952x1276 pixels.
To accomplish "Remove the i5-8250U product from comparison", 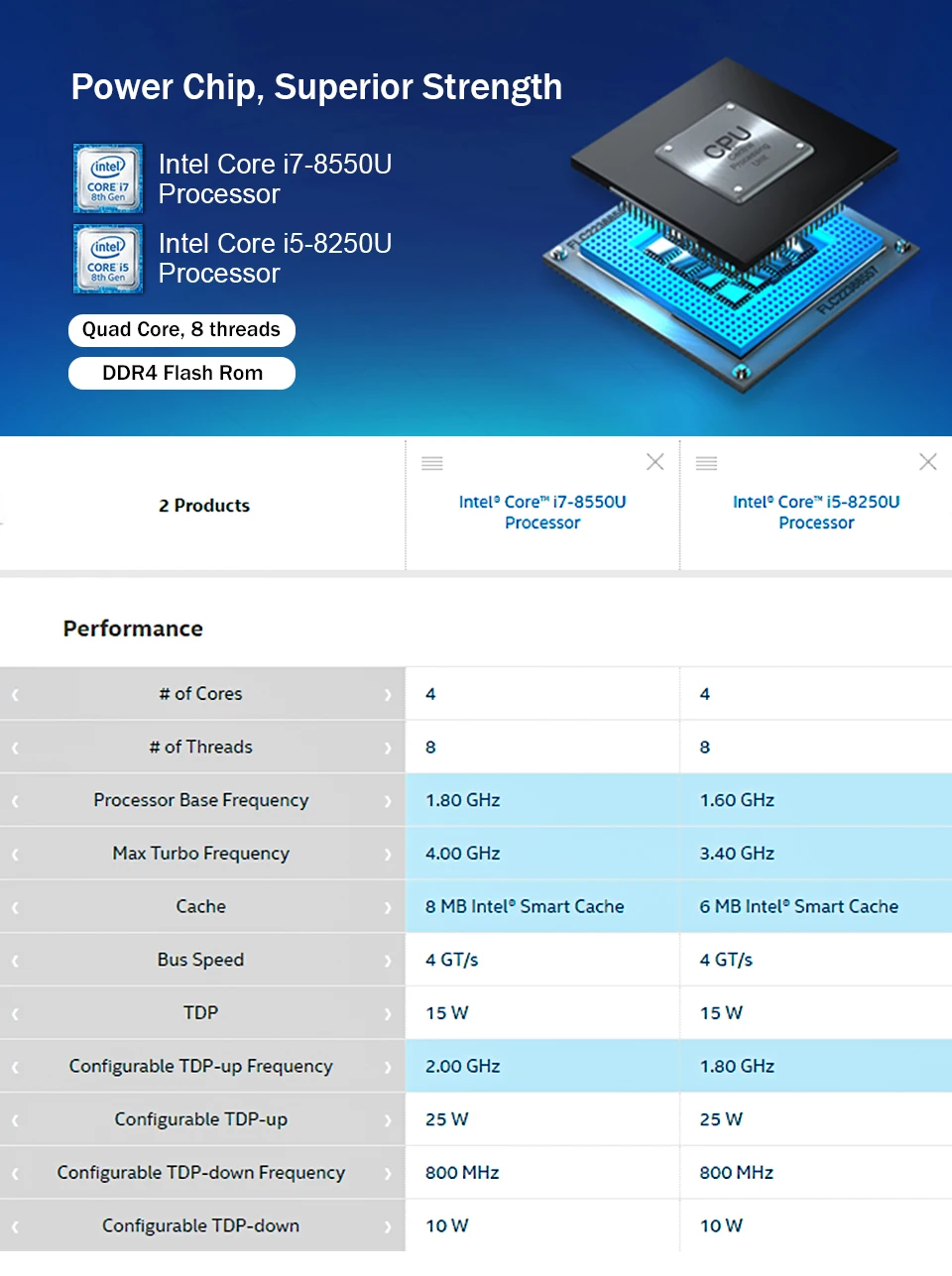I will click(928, 462).
